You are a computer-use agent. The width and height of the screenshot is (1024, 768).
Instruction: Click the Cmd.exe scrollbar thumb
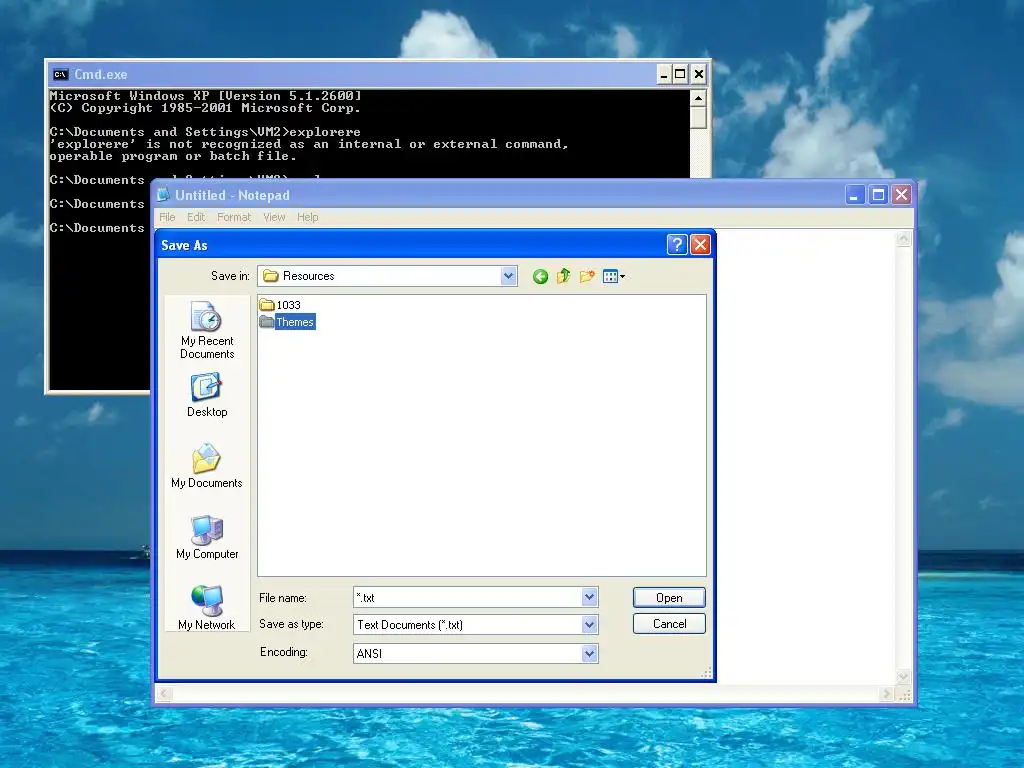coord(698,118)
